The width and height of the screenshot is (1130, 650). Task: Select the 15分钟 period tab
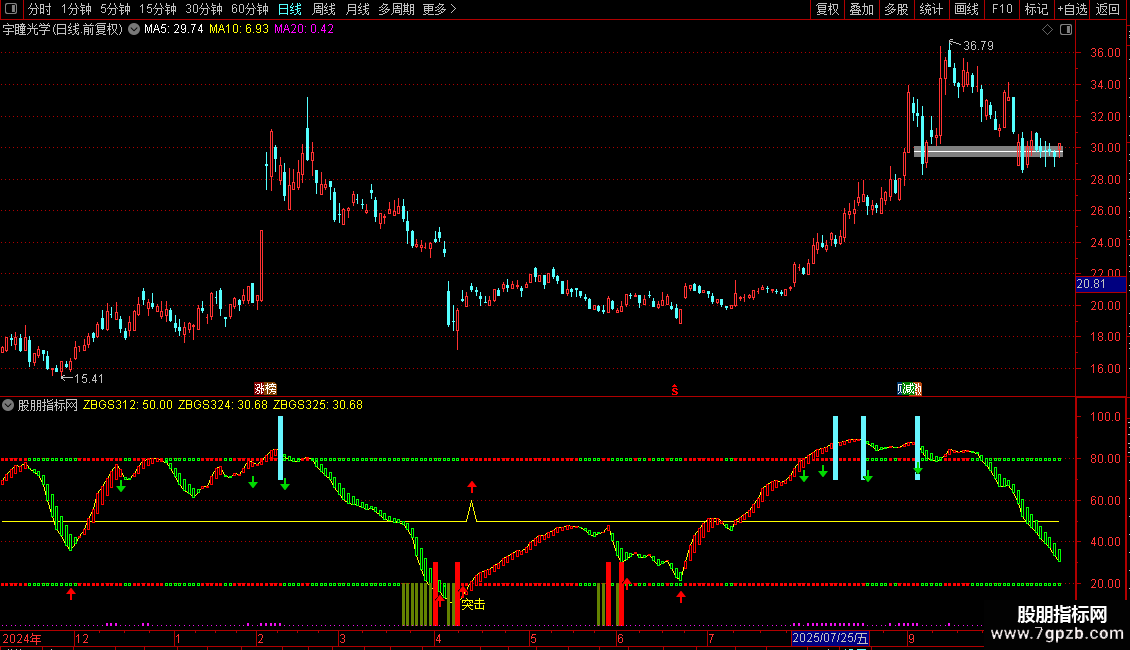coord(157,9)
